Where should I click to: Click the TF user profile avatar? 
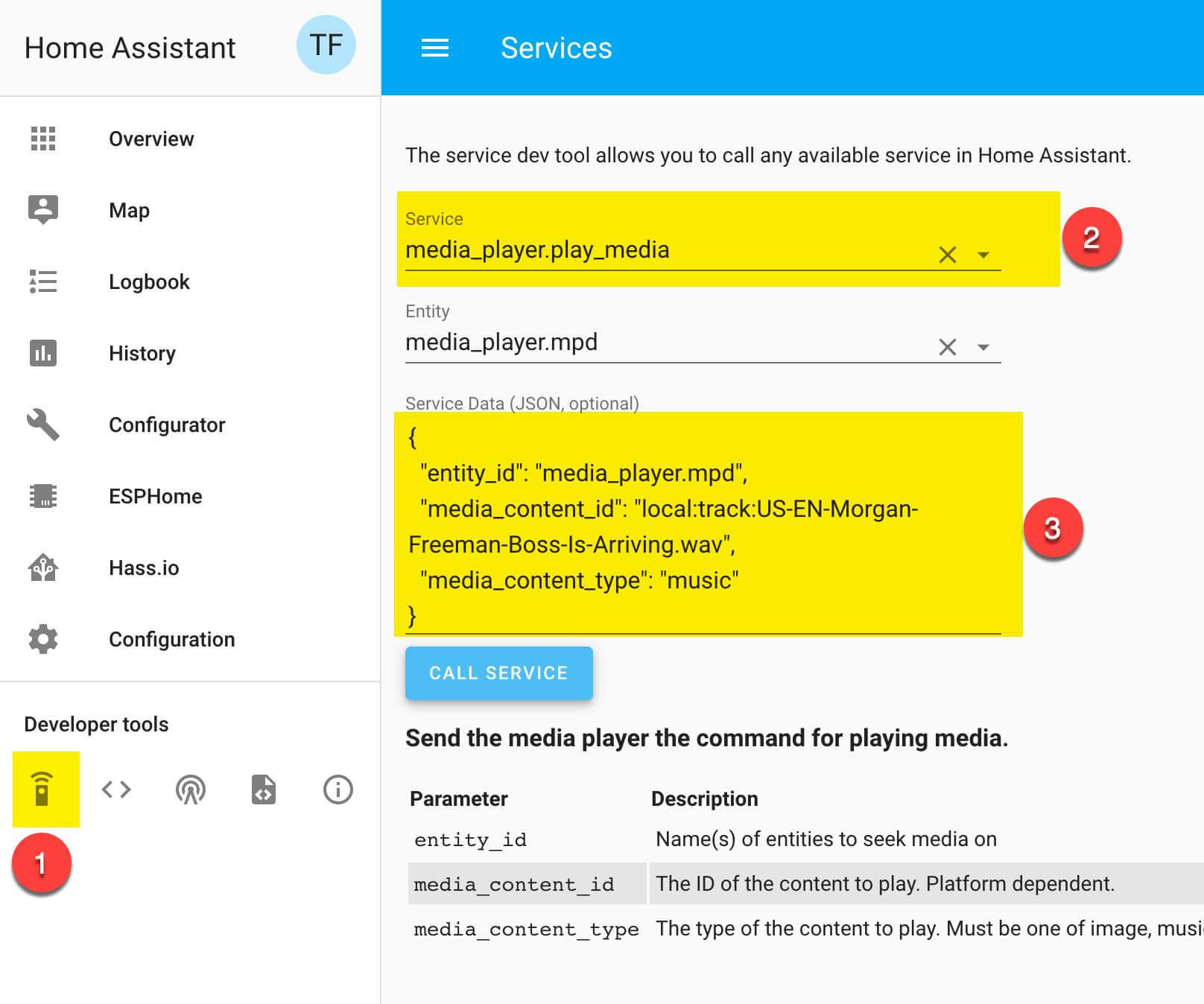click(326, 45)
